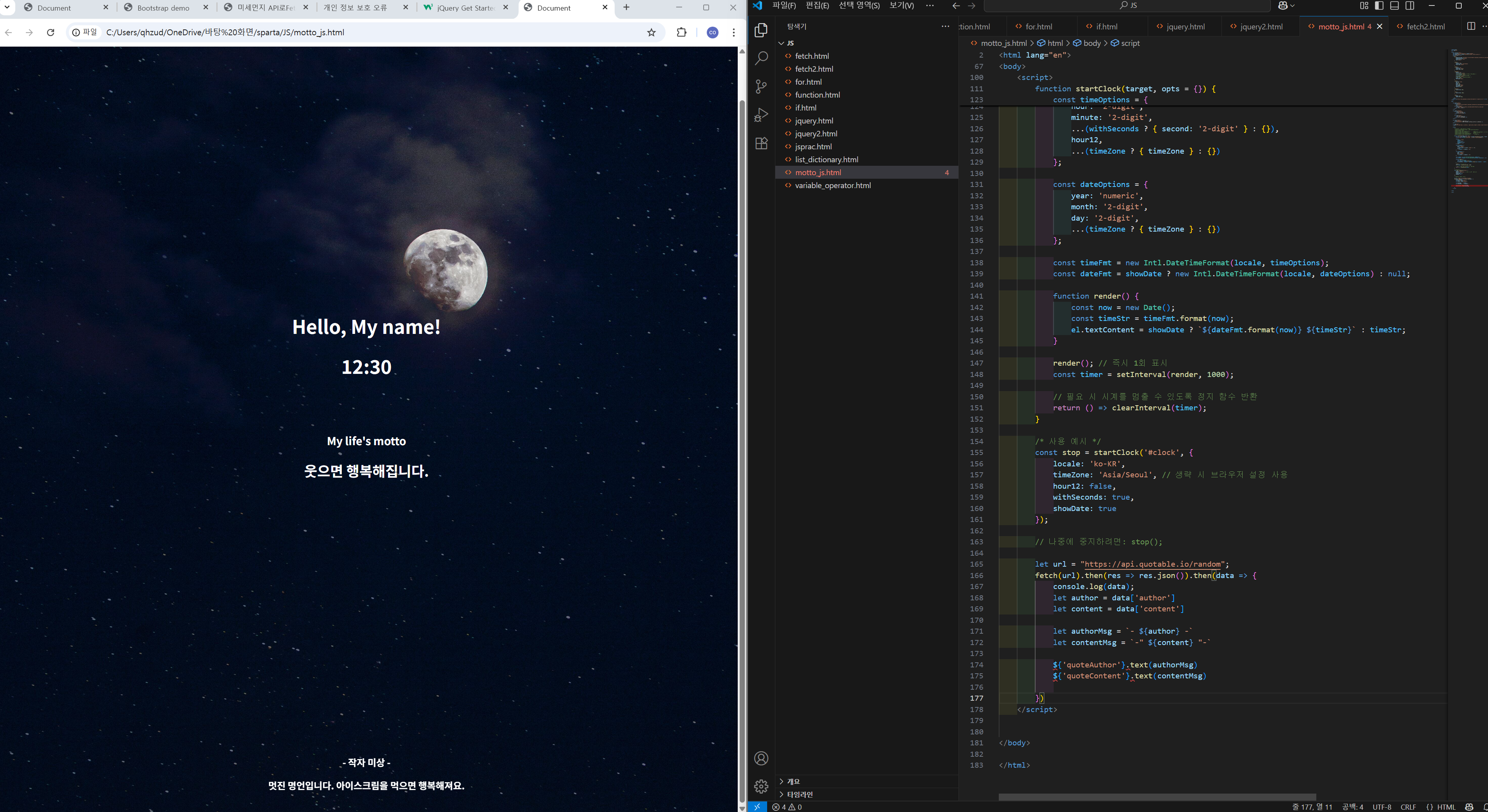Split the VS Code editor to the right
1488x812 pixels.
pyautogui.click(x=1471, y=27)
